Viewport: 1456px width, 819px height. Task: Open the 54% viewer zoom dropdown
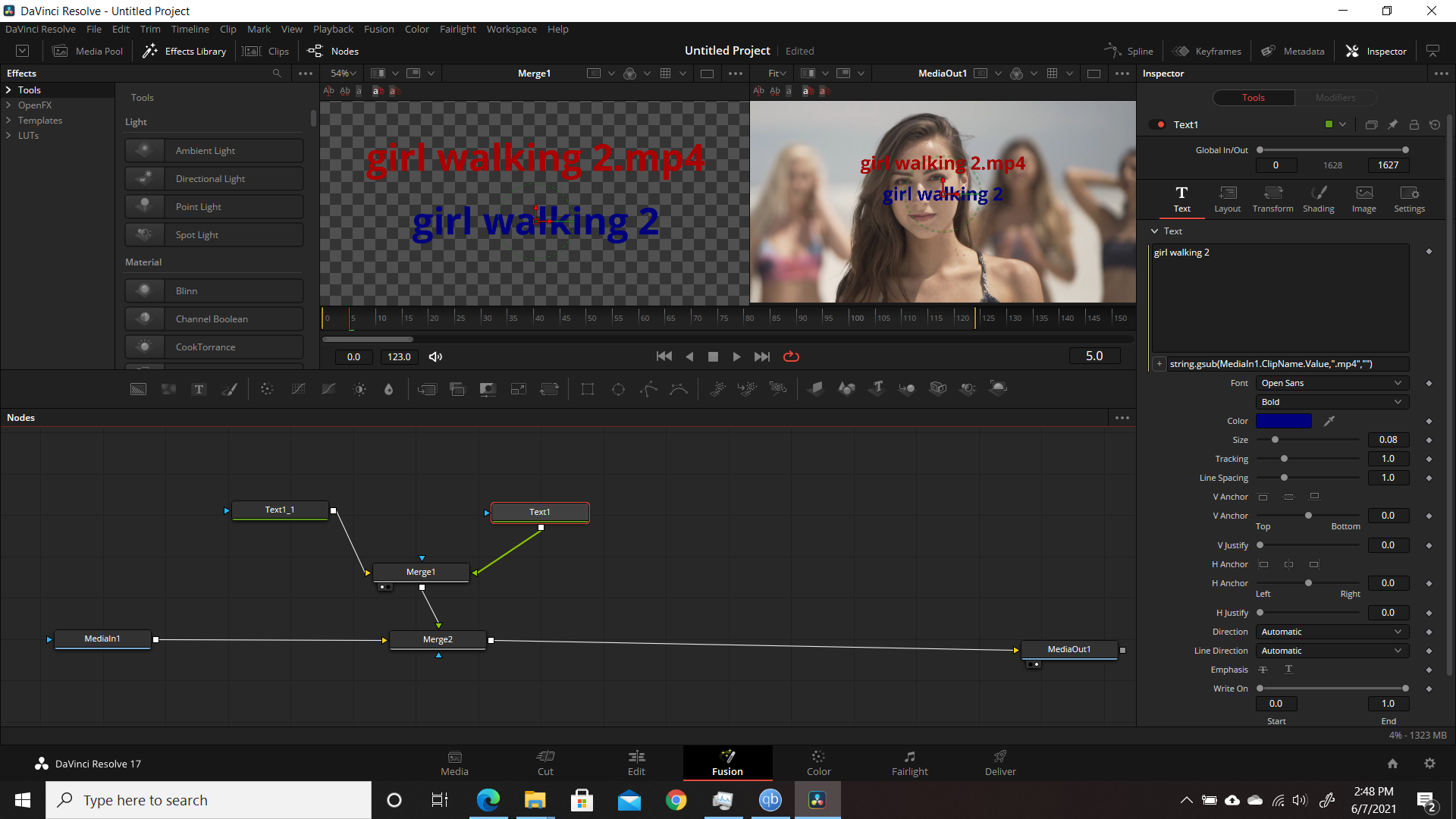(343, 73)
